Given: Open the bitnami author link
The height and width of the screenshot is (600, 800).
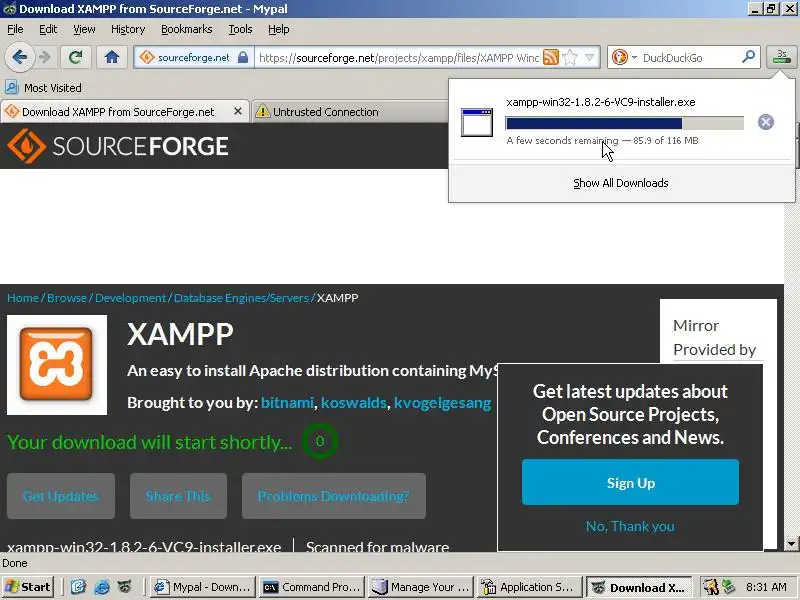Looking at the screenshot, I should 287,403.
